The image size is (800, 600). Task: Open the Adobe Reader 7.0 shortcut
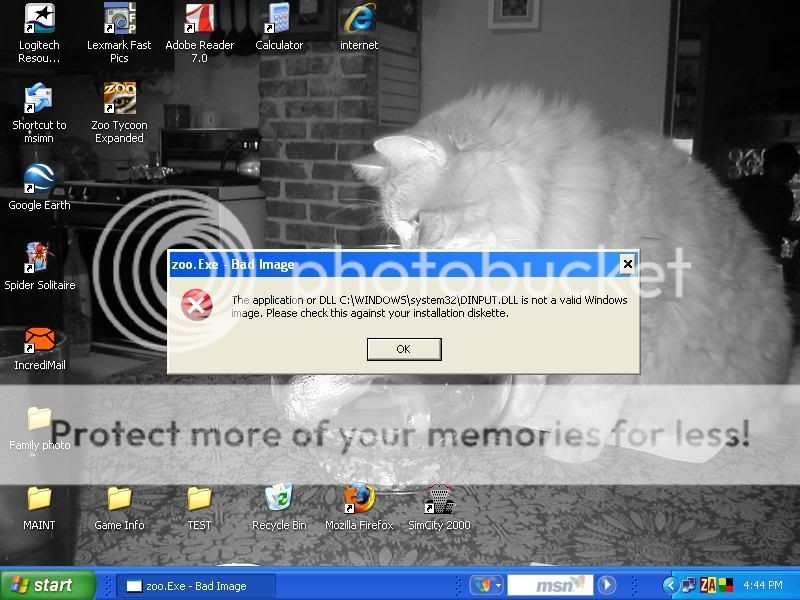[199, 20]
